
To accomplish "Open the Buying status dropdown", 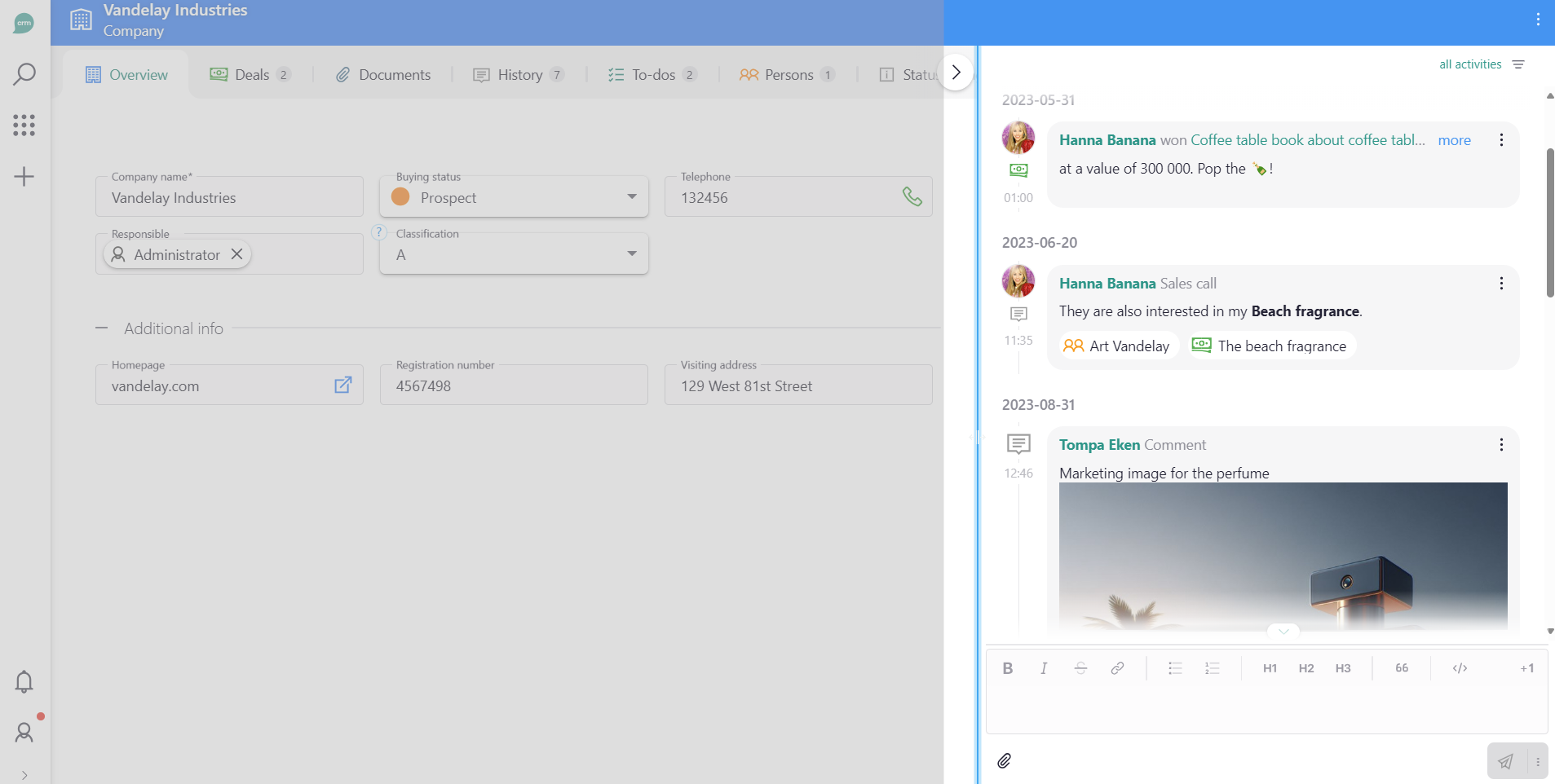I will pos(514,197).
